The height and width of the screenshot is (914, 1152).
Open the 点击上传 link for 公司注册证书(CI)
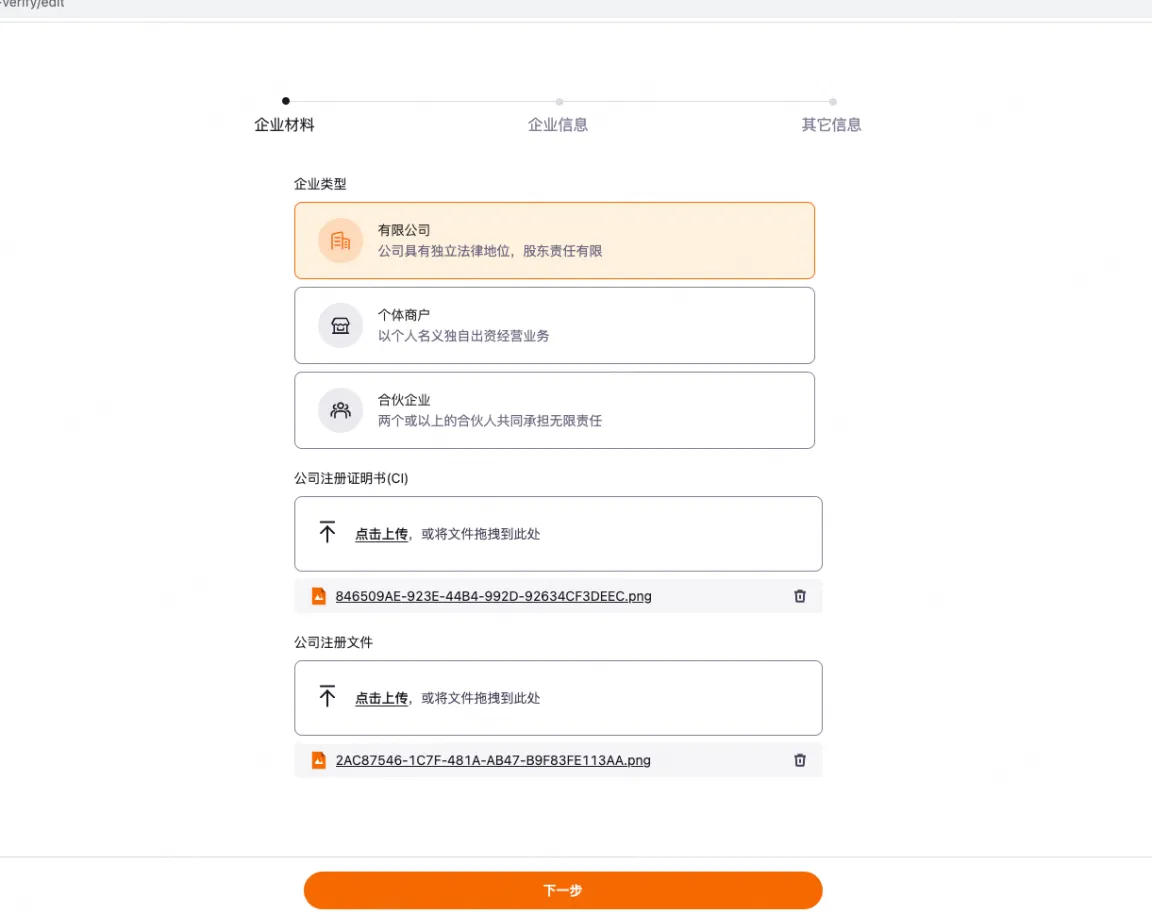coord(381,533)
